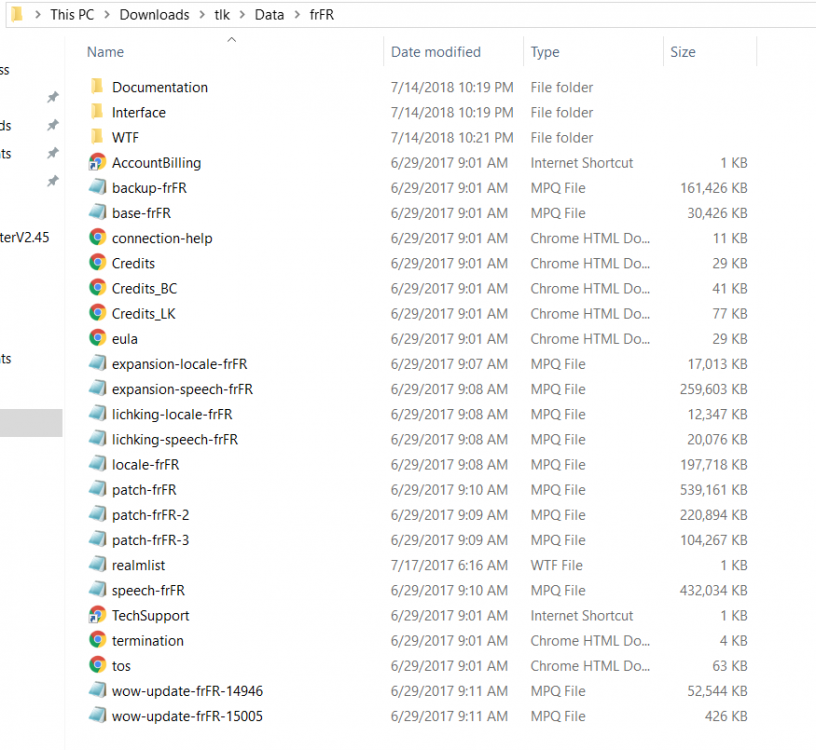This screenshot has height=750, width=816.
Task: Select the patch-frFR file icon
Action: click(x=97, y=489)
